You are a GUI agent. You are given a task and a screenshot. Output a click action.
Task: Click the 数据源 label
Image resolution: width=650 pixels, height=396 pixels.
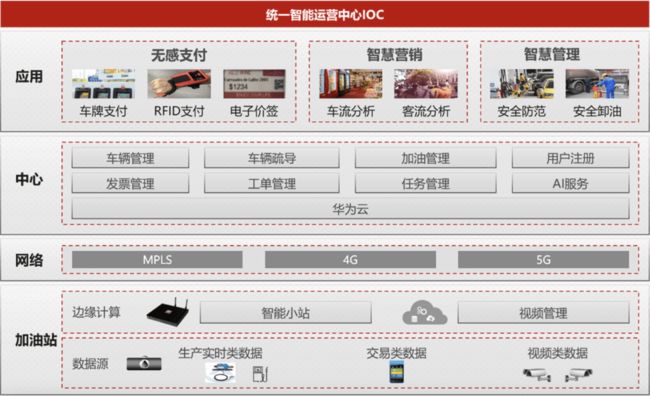click(90, 363)
